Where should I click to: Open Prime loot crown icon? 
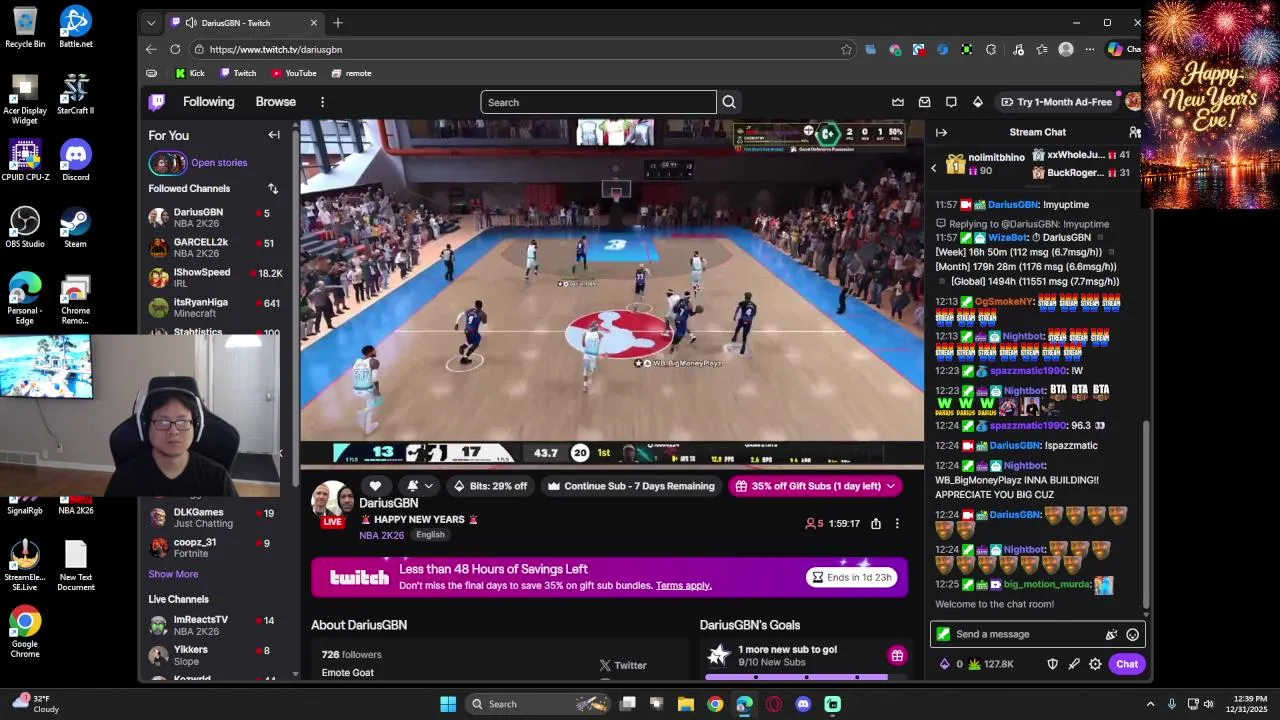point(898,102)
